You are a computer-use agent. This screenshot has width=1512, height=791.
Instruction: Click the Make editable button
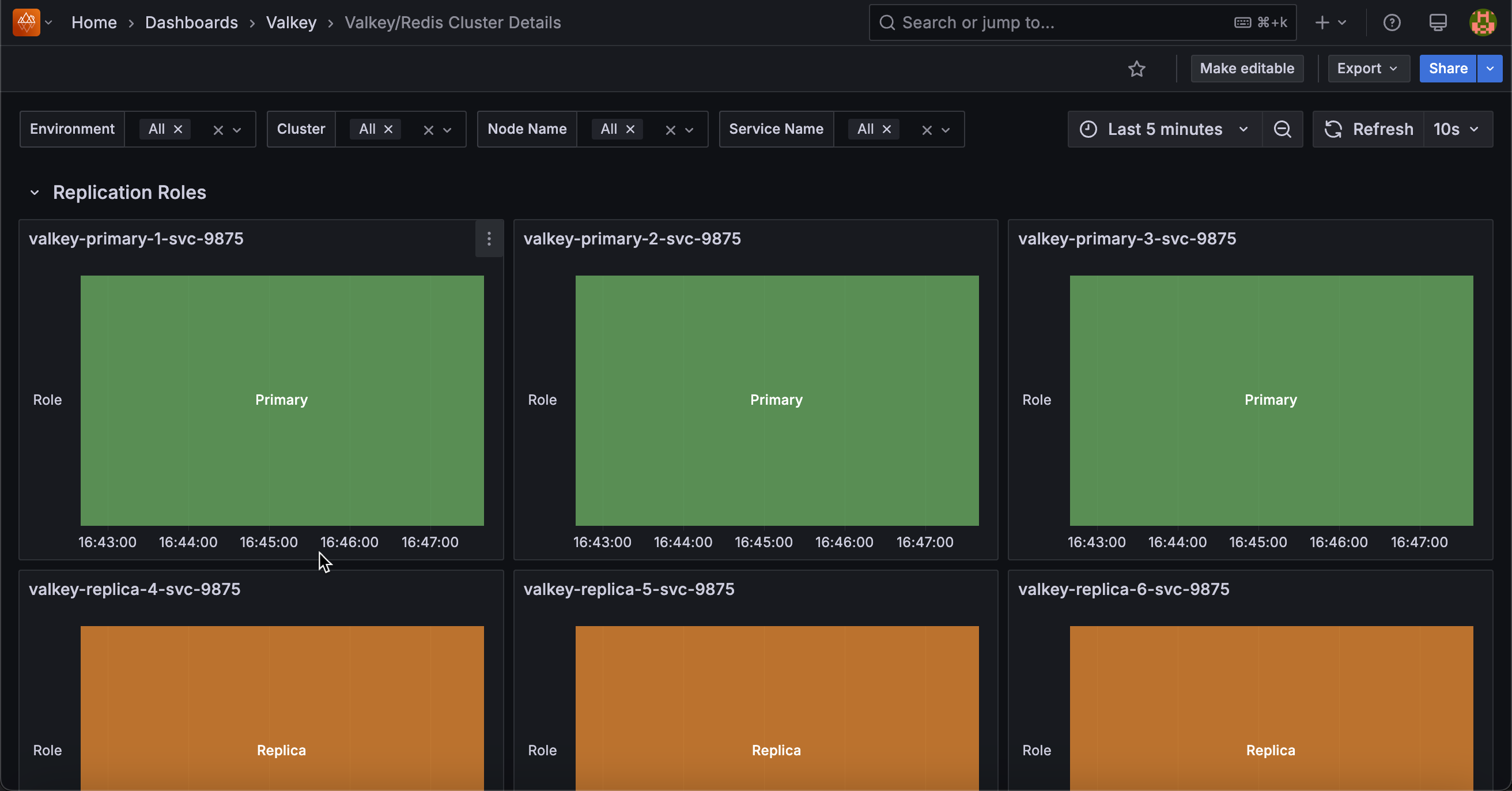(x=1247, y=69)
